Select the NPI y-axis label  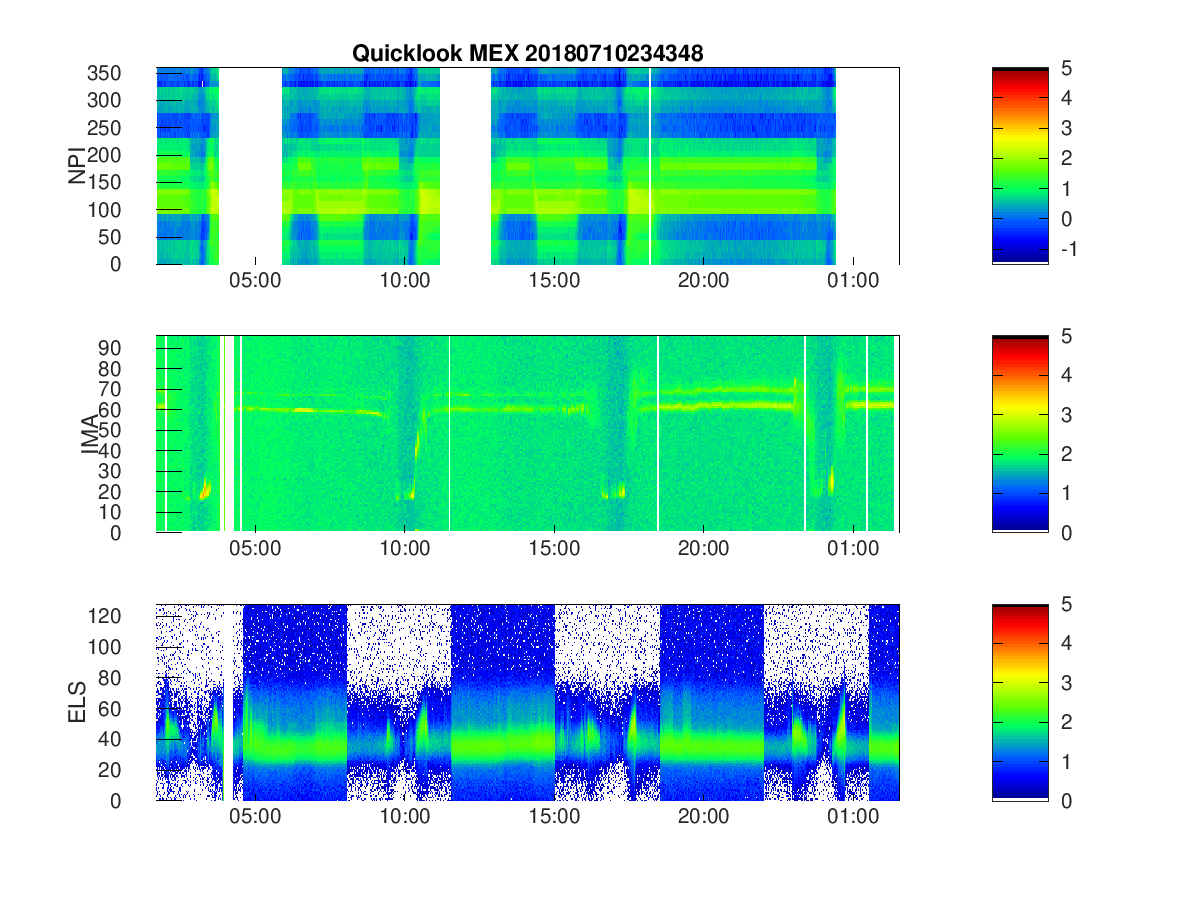pos(77,166)
